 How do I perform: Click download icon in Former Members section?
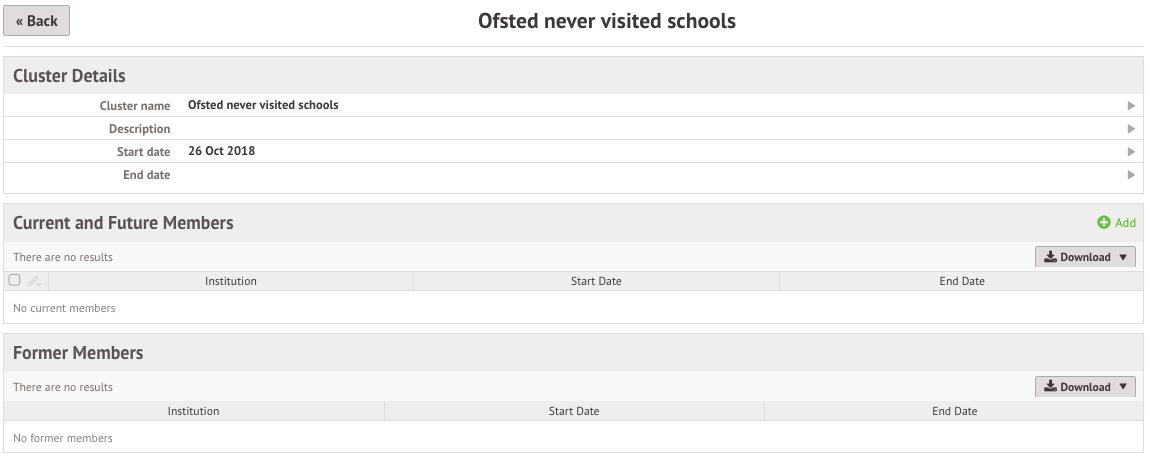click(1050, 387)
